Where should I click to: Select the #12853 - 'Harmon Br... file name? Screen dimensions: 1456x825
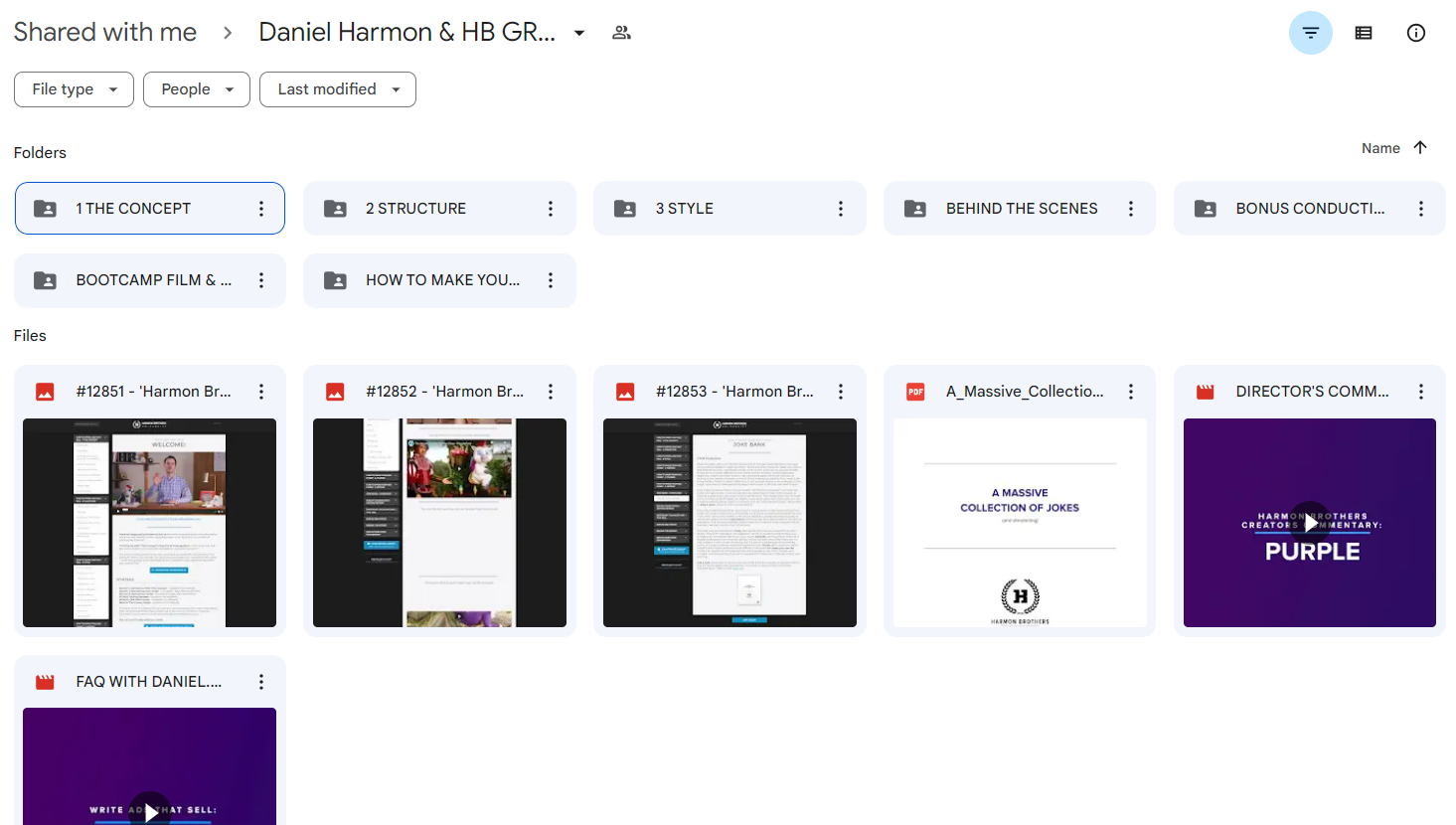(x=734, y=392)
